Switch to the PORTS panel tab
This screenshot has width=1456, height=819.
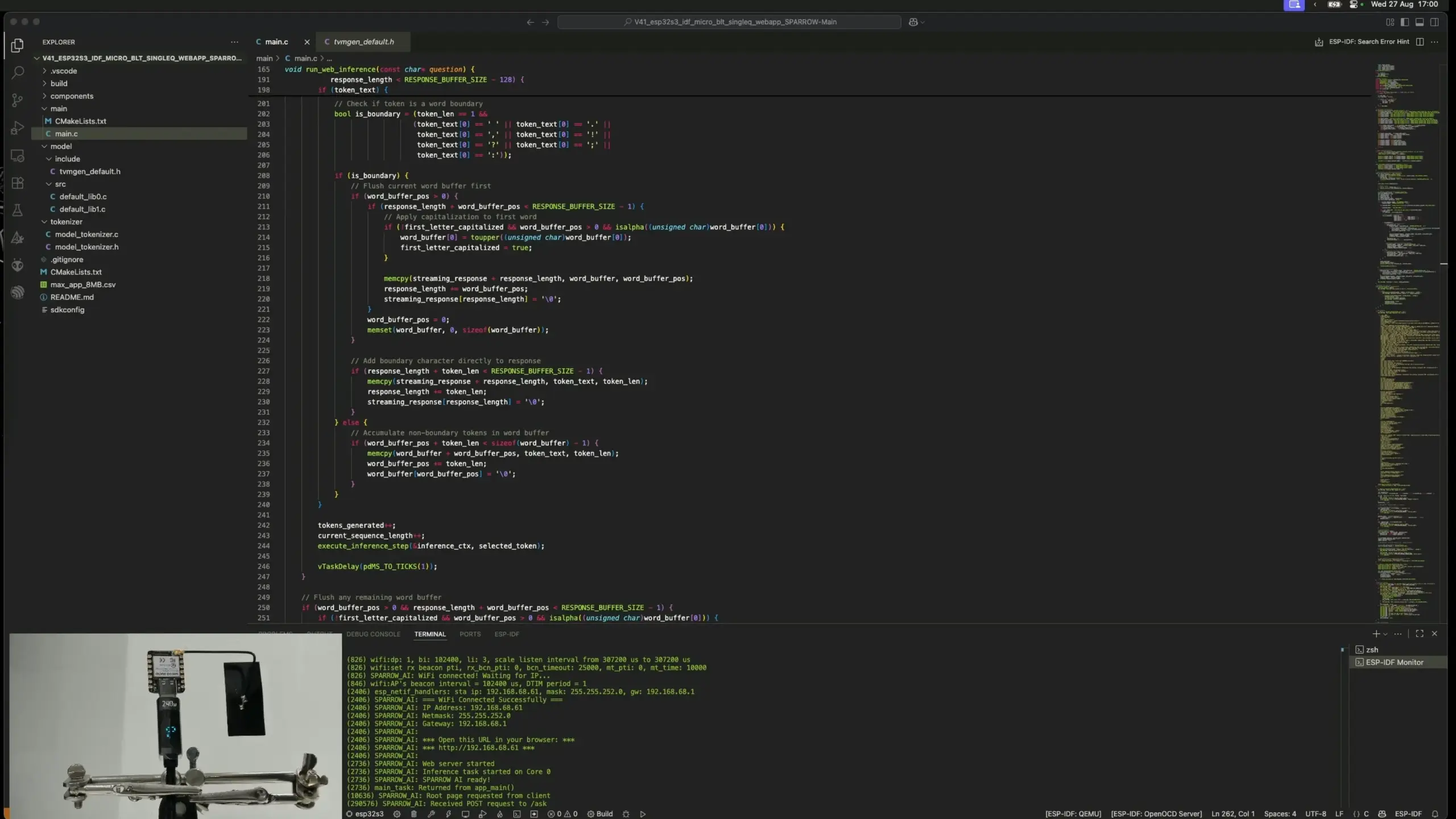(x=470, y=634)
